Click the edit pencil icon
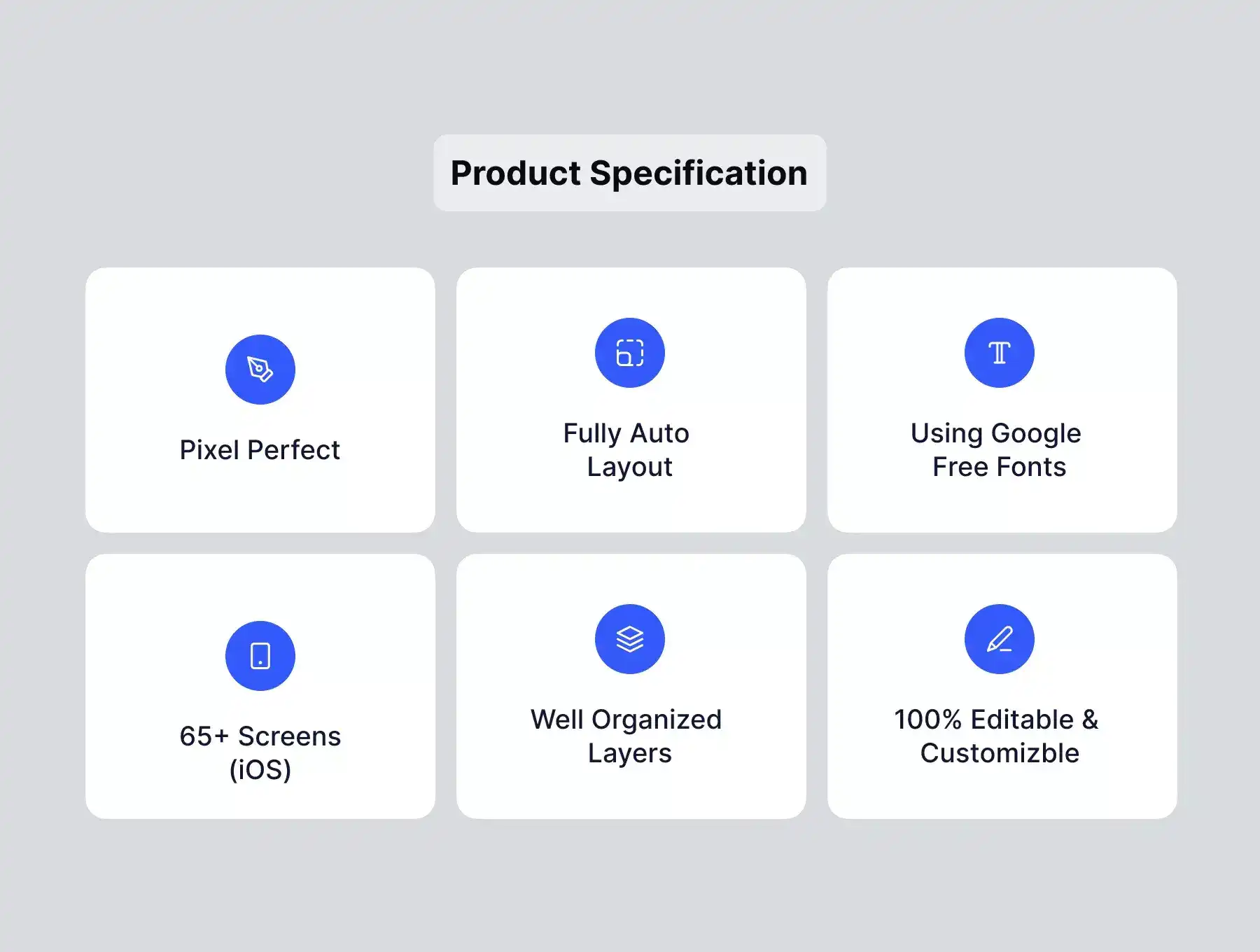1260x952 pixels. coord(999,639)
